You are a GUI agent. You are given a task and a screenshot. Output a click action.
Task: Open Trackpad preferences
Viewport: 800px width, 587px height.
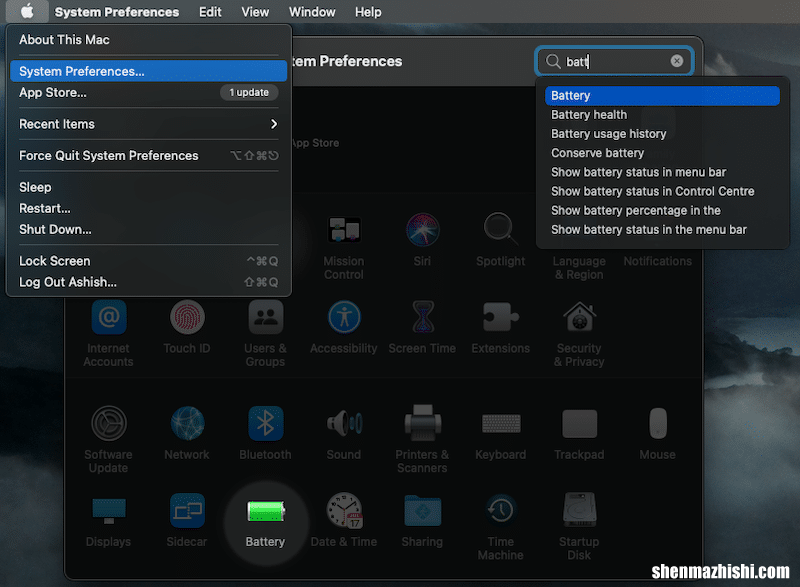[x=579, y=423]
